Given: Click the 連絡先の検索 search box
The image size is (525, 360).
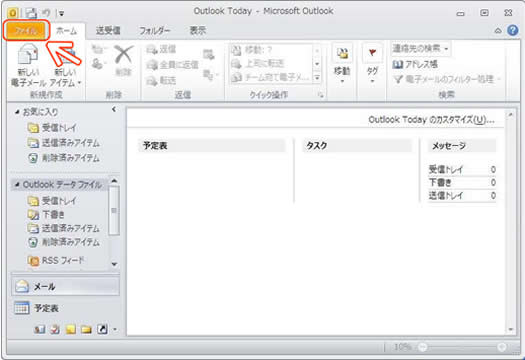Looking at the screenshot, I should (421, 49).
